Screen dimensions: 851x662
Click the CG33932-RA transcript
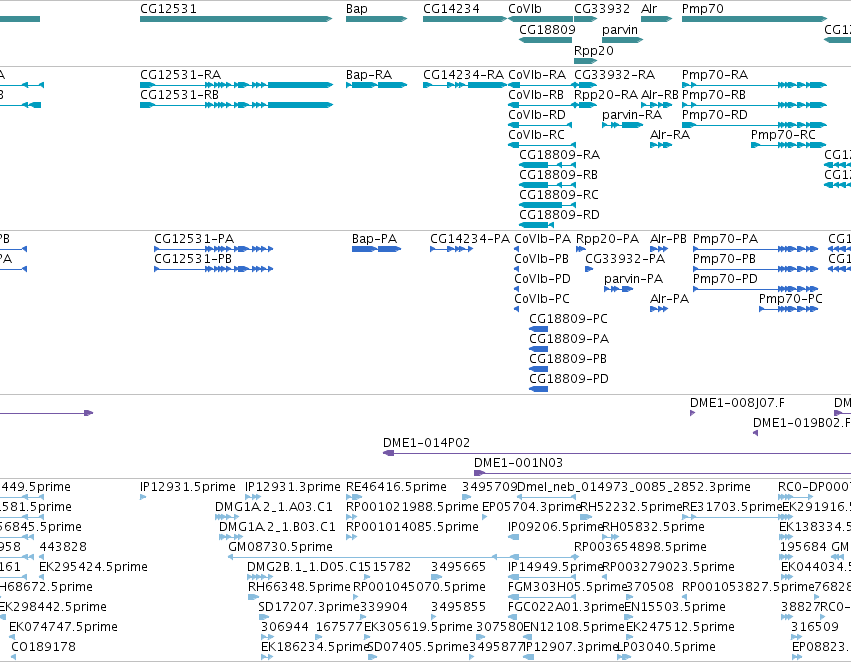pos(614,74)
